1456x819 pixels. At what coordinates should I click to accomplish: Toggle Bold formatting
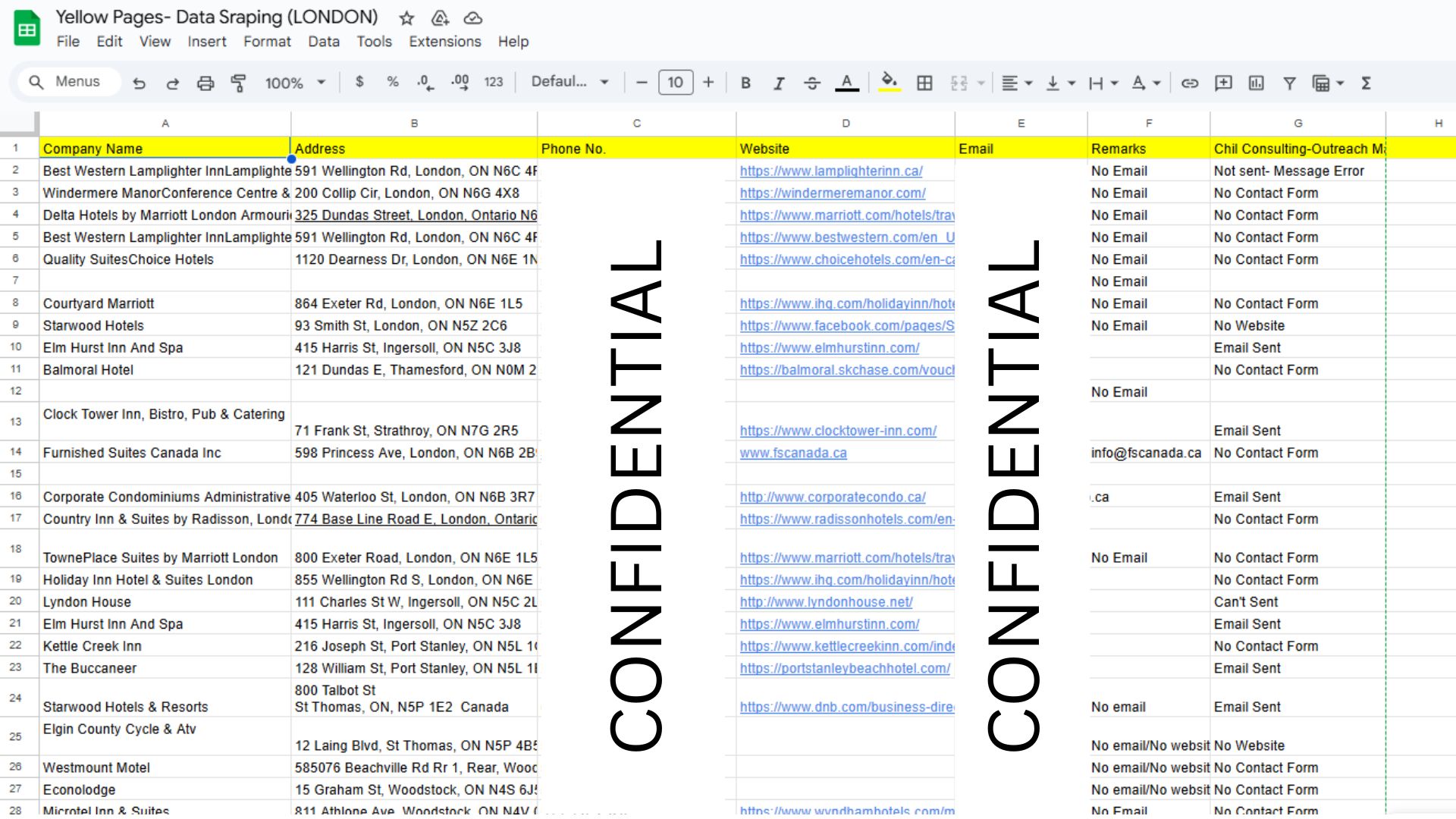tap(745, 83)
